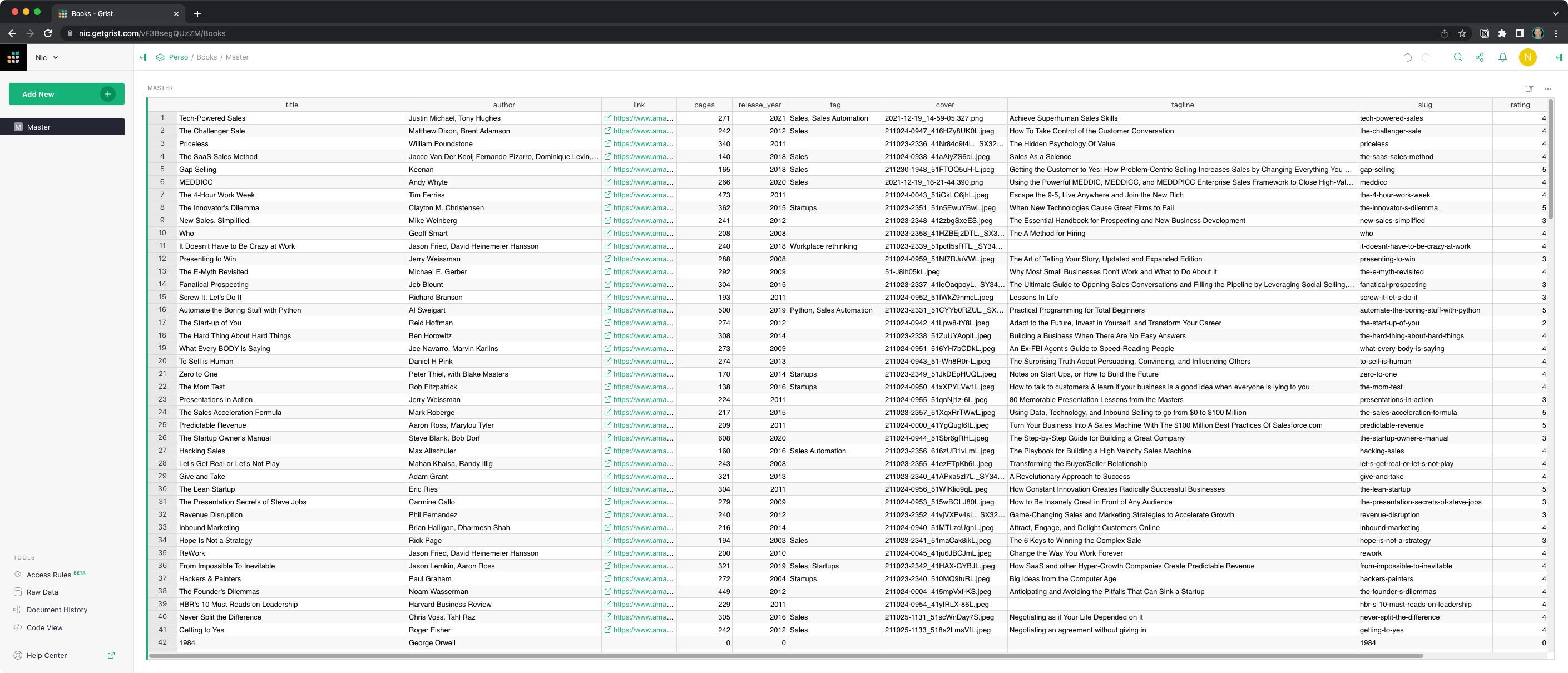The image size is (1568, 673).
Task: Select cover cell '51-J8ih05kL.jpeg'
Action: coord(944,271)
